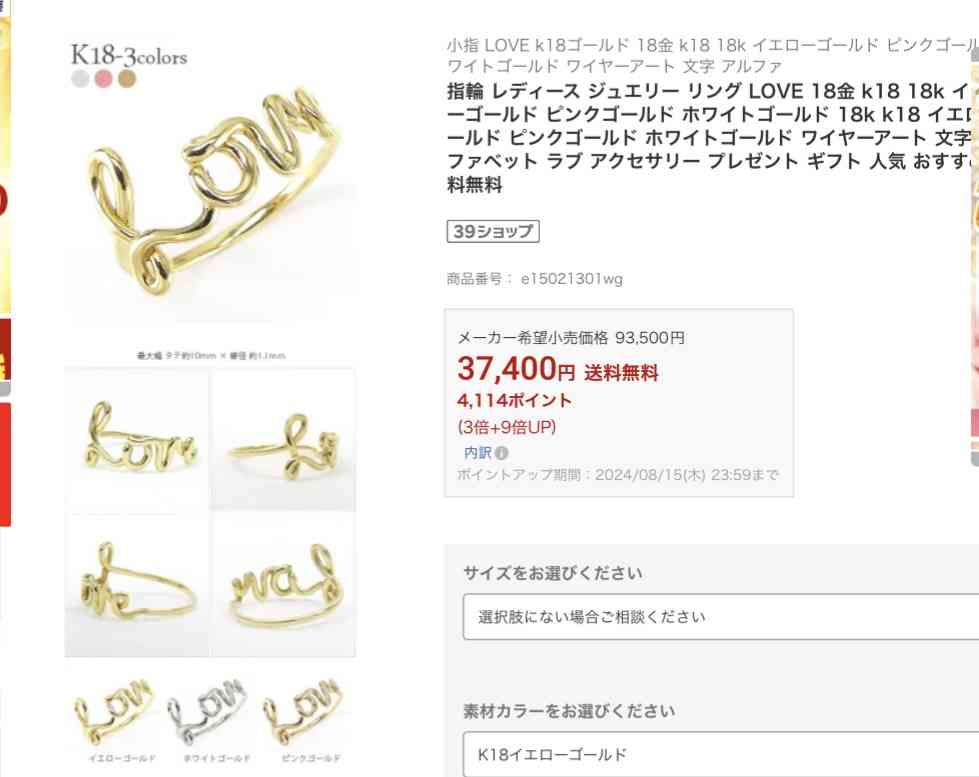
Task: Click the front-view love ring photo
Action: [x=137, y=440]
